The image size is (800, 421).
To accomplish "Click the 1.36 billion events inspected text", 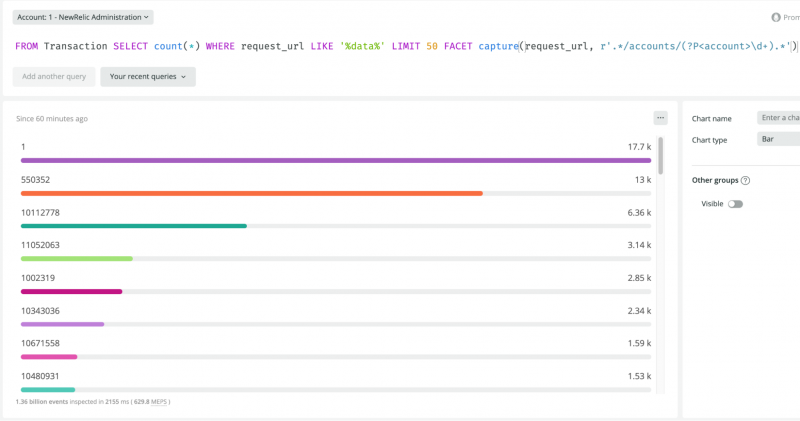I will [x=60, y=402].
